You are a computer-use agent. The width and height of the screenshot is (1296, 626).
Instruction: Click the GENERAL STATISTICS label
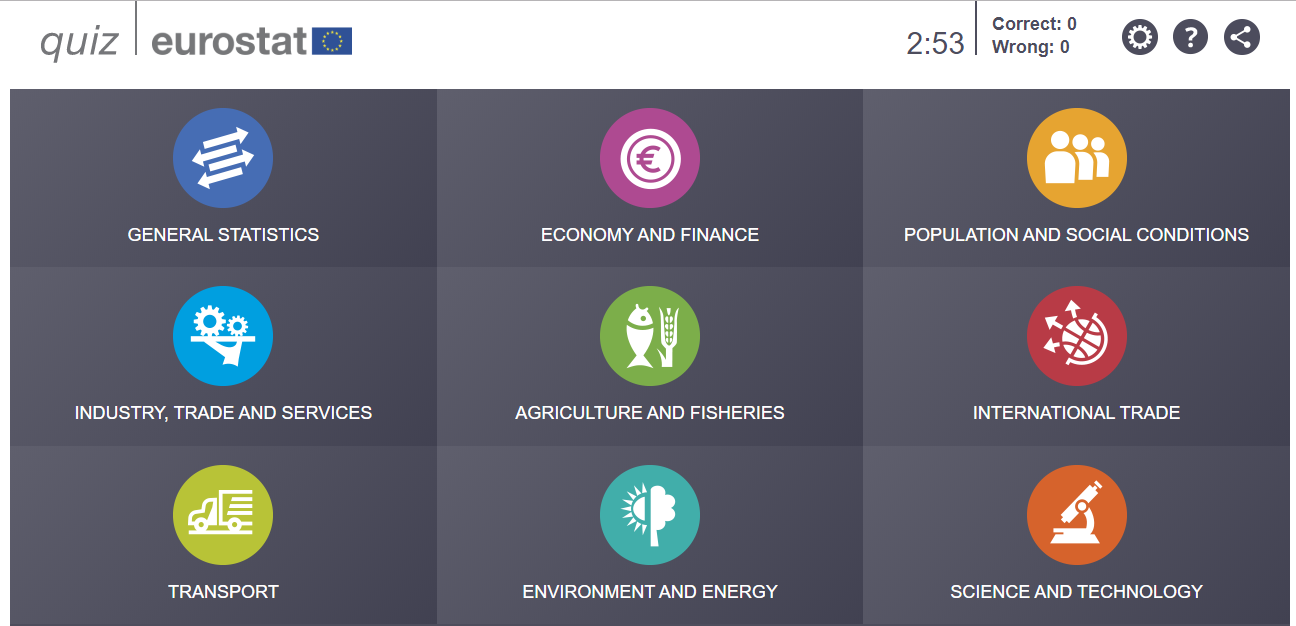click(x=223, y=235)
